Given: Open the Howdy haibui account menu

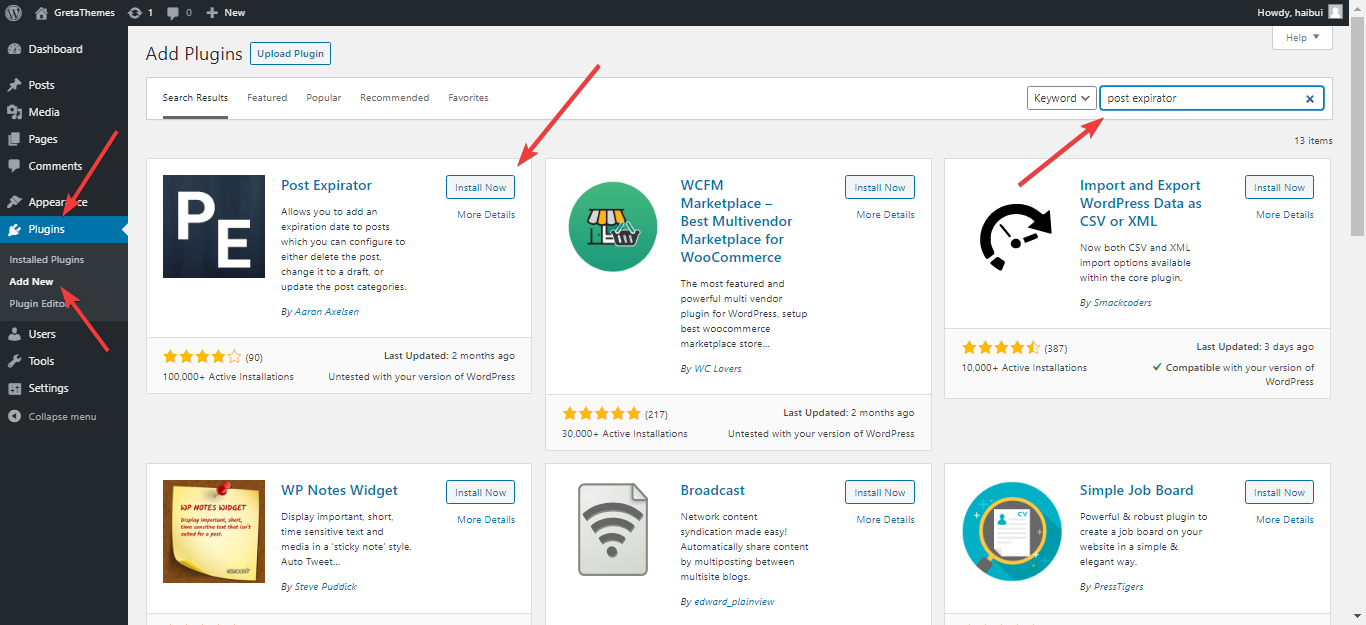Looking at the screenshot, I should click(x=1300, y=12).
